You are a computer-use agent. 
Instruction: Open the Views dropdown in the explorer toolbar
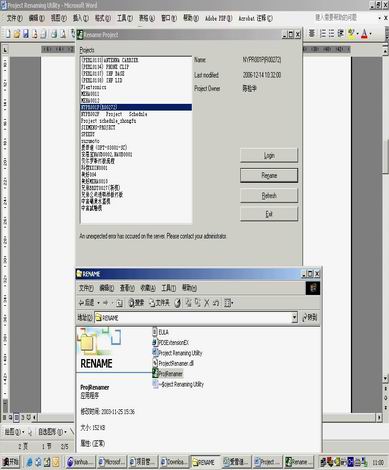pos(229,303)
